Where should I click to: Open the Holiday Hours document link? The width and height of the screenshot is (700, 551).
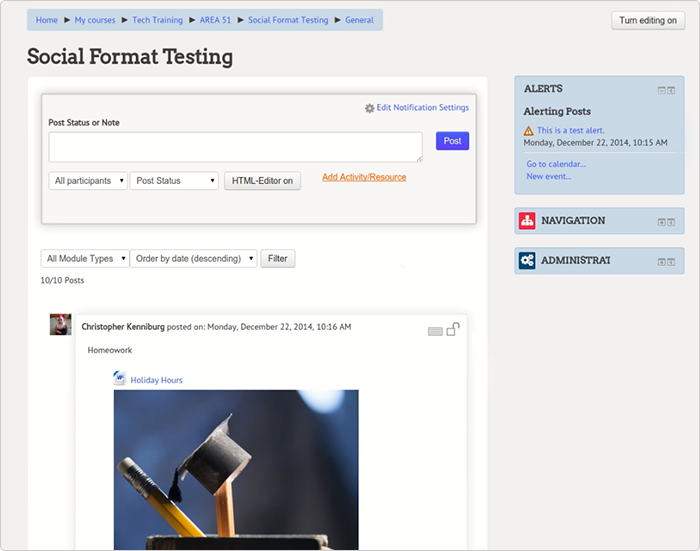156,380
